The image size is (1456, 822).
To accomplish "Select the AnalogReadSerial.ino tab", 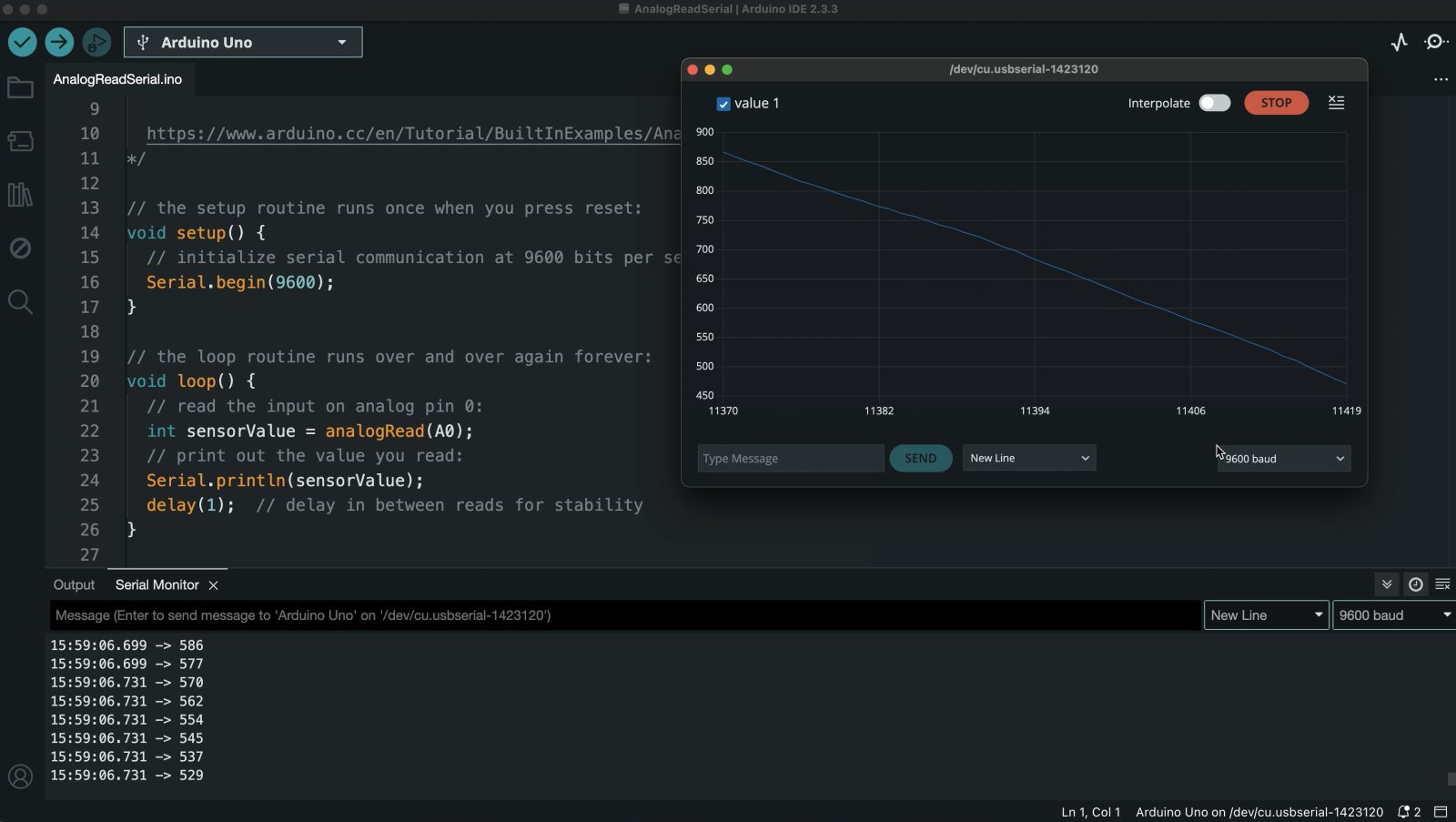I will 117,79.
